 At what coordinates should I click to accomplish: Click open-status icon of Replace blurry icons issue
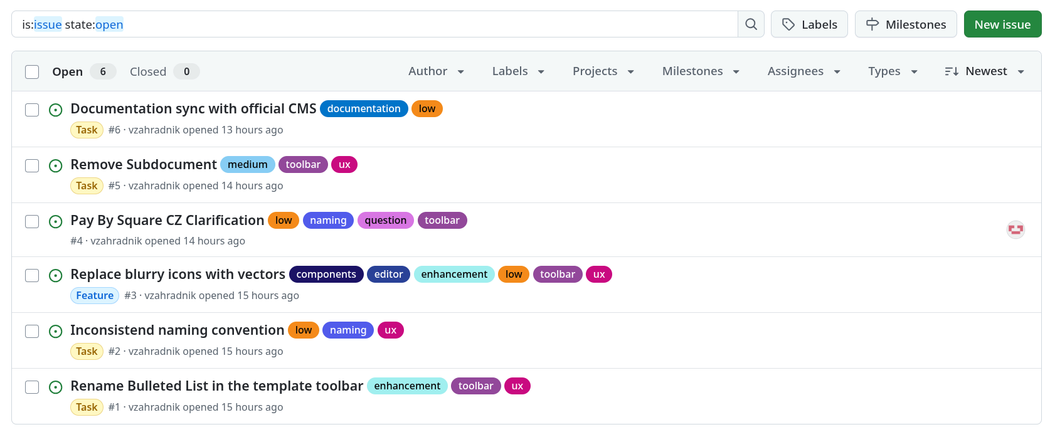[x=56, y=275]
